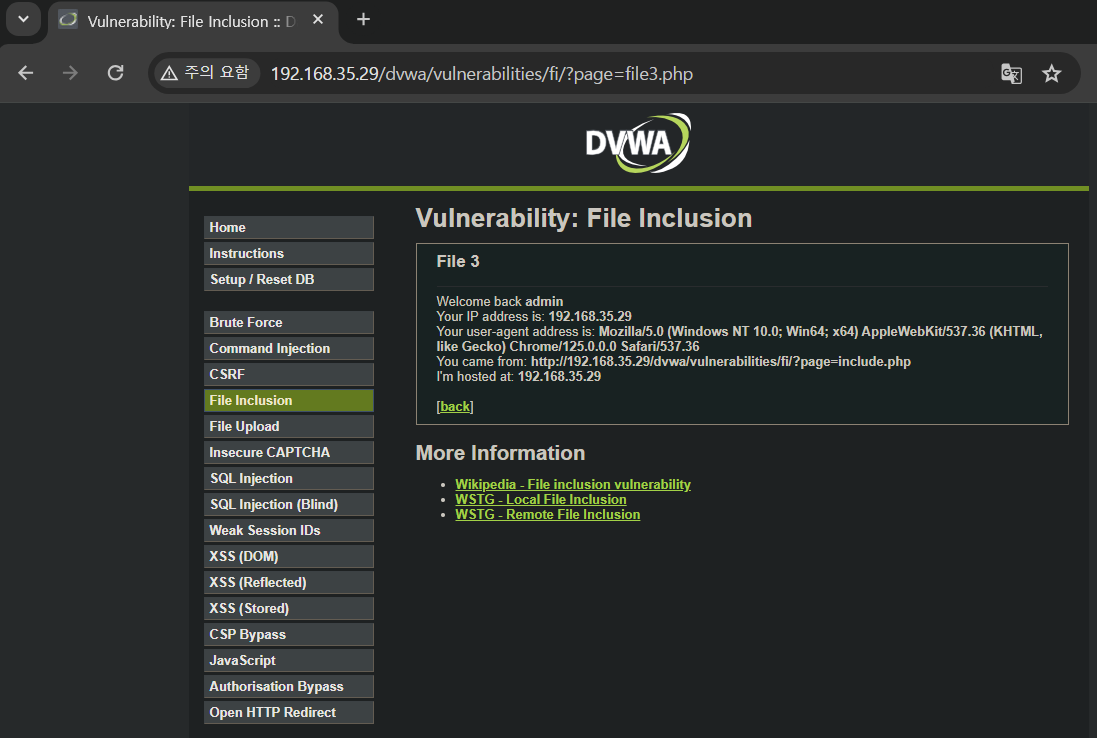Screen dimensions: 1097x738
Task: Click the Vulnerability: File Inclusion page heading
Action: (583, 218)
